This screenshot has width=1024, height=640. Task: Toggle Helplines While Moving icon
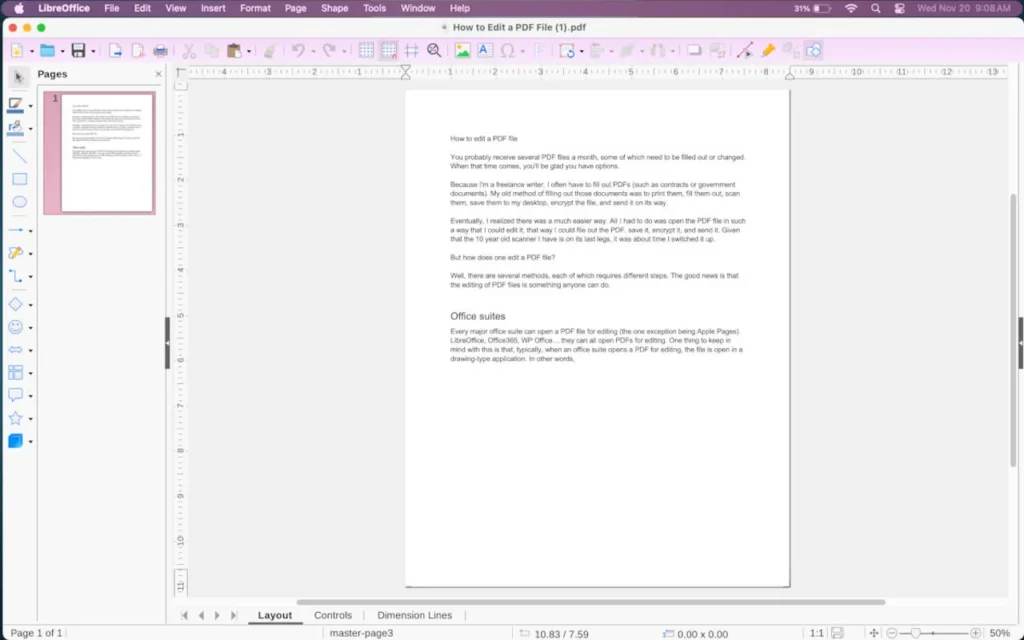411,51
